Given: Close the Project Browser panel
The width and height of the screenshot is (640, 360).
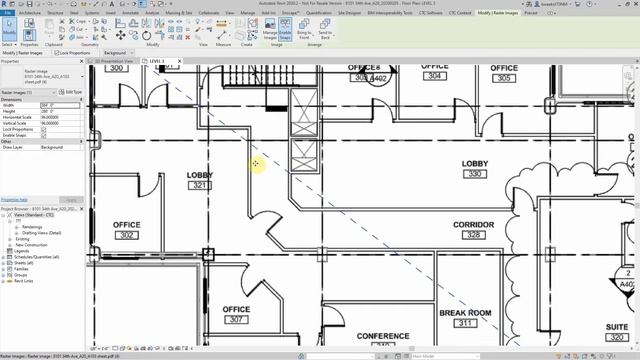Looking at the screenshot, I should [81, 209].
